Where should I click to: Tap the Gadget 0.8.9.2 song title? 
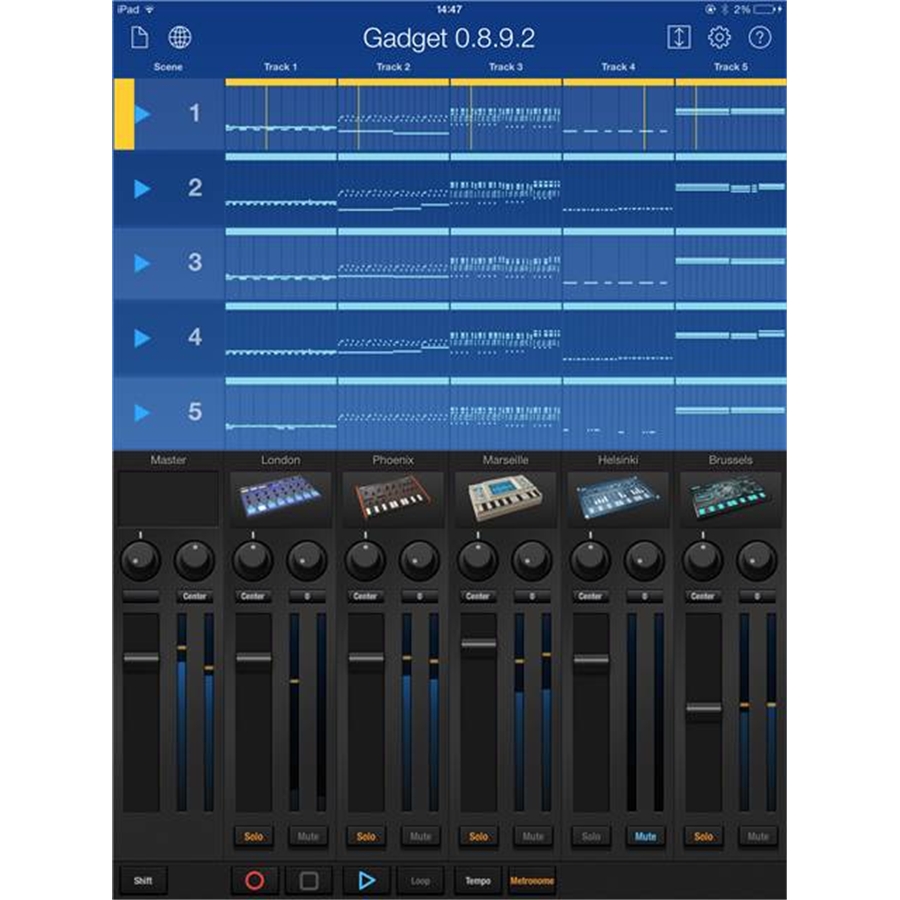click(x=449, y=38)
